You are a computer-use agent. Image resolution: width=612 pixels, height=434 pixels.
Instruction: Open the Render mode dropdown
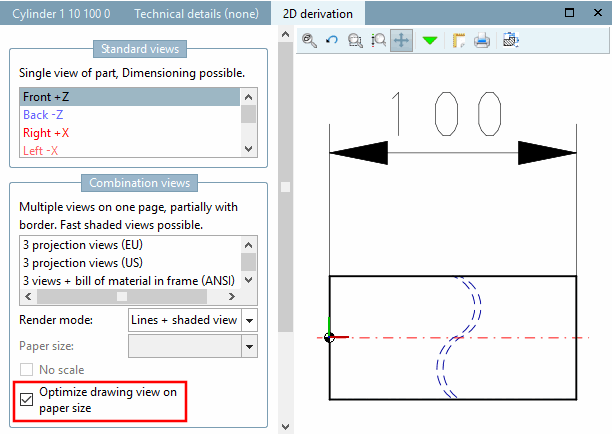pyautogui.click(x=249, y=320)
